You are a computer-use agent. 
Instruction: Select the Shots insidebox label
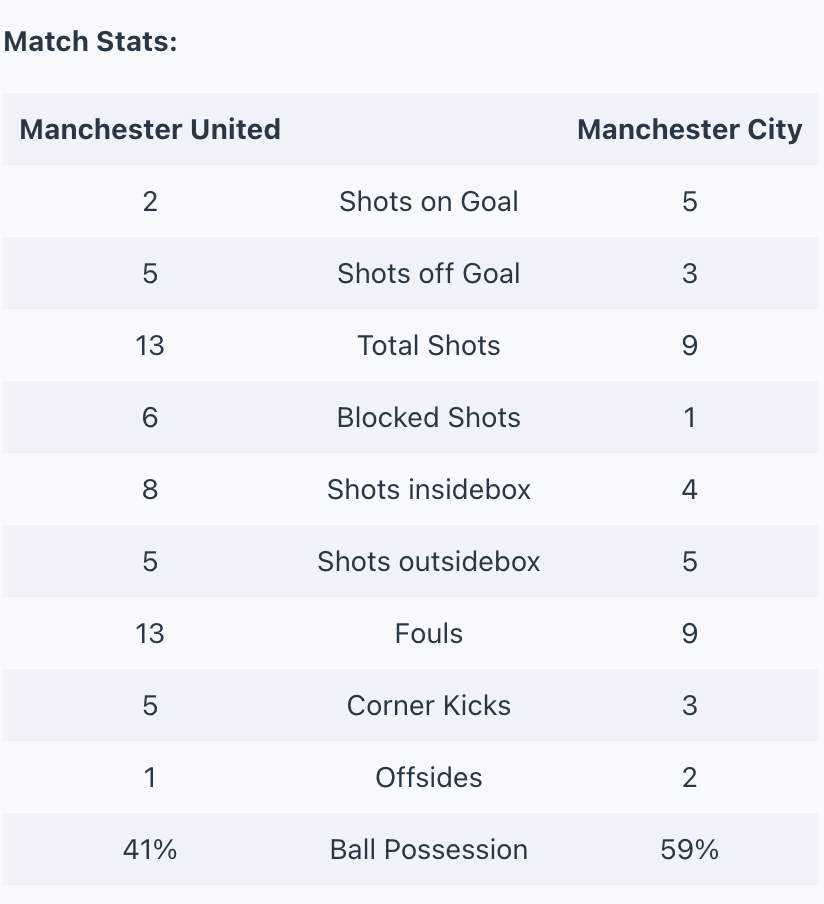[x=428, y=489]
